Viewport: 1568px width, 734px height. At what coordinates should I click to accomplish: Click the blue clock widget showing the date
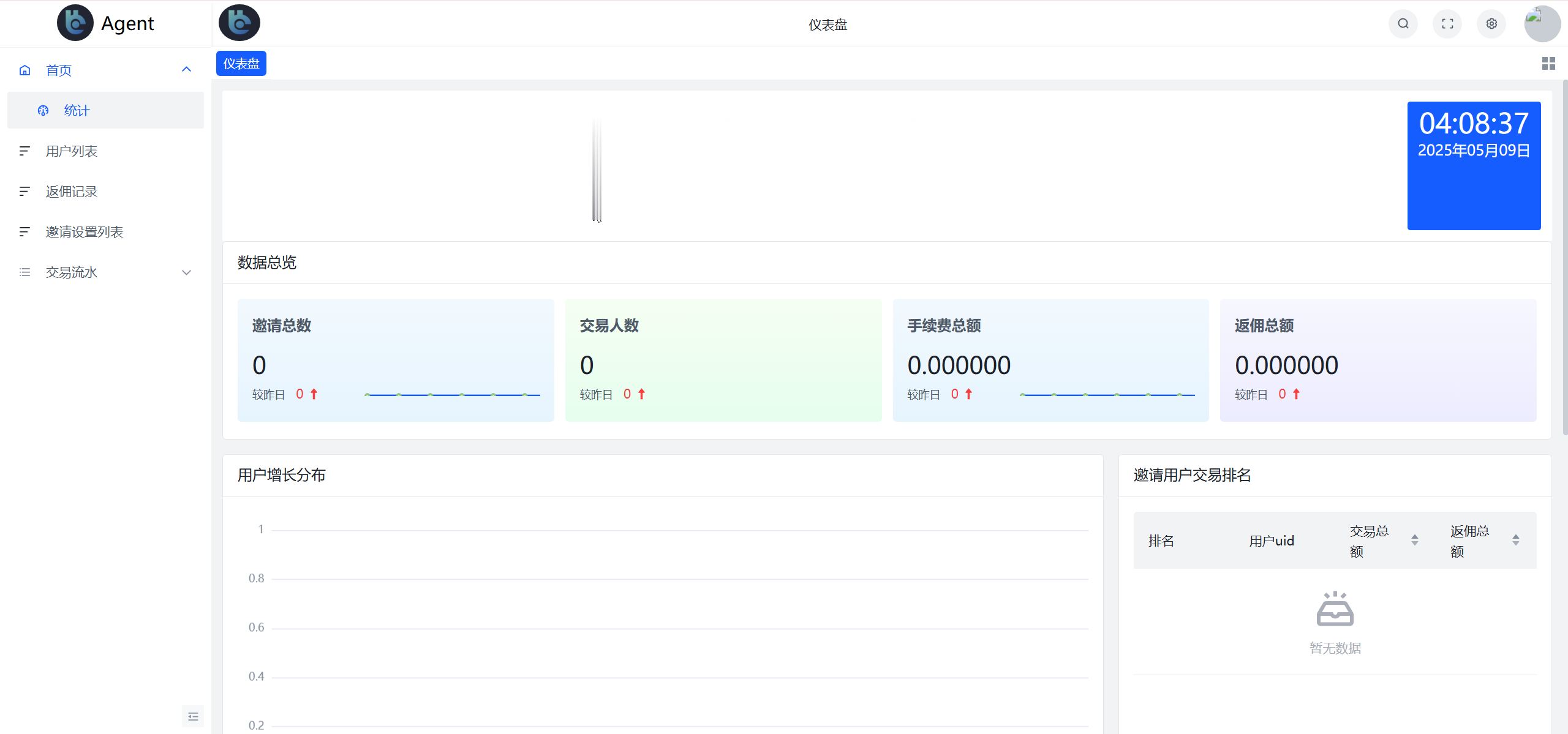pos(1474,165)
